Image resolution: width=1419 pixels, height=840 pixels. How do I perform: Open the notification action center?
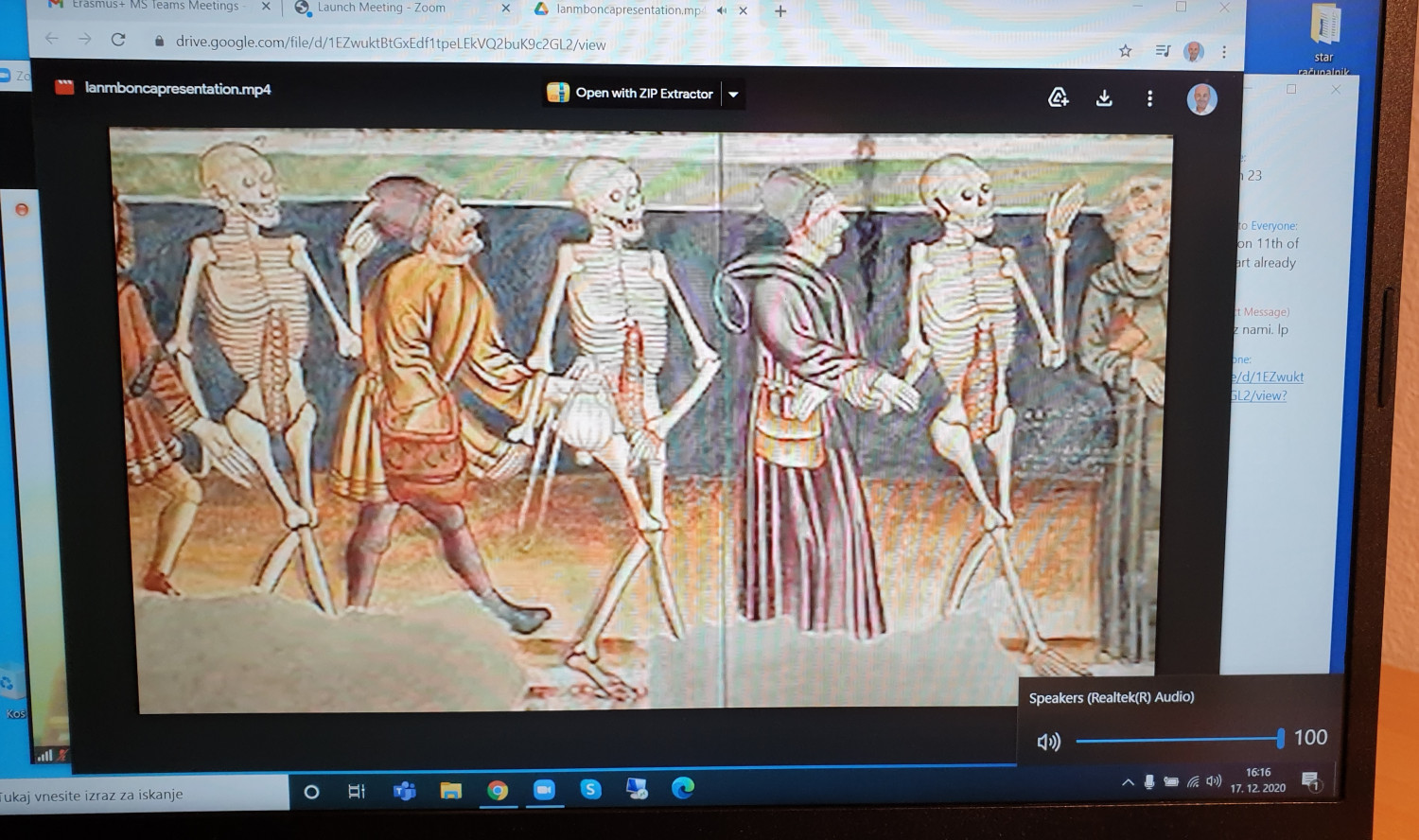(x=1310, y=780)
